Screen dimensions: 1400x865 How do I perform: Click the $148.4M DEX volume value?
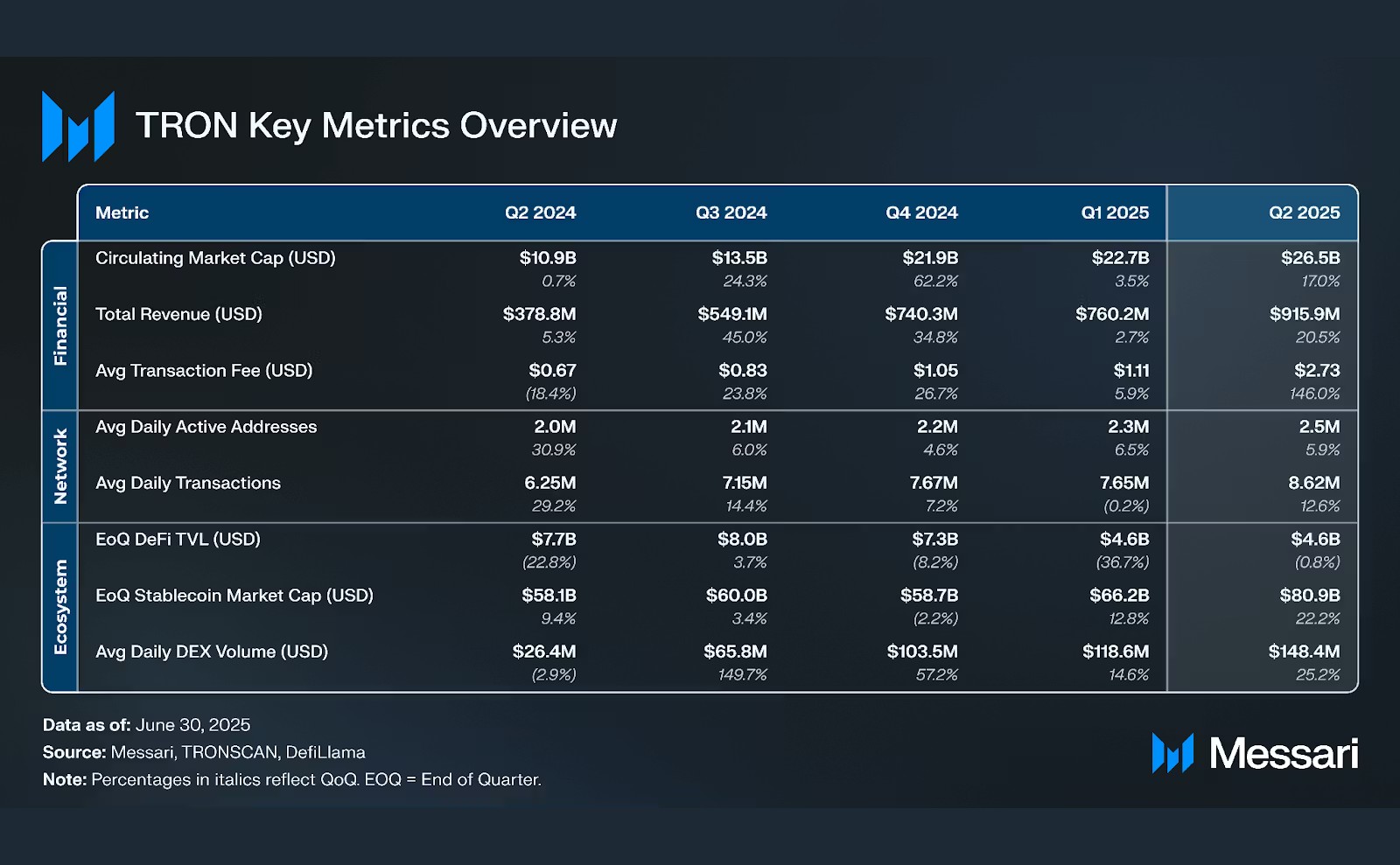click(1304, 652)
